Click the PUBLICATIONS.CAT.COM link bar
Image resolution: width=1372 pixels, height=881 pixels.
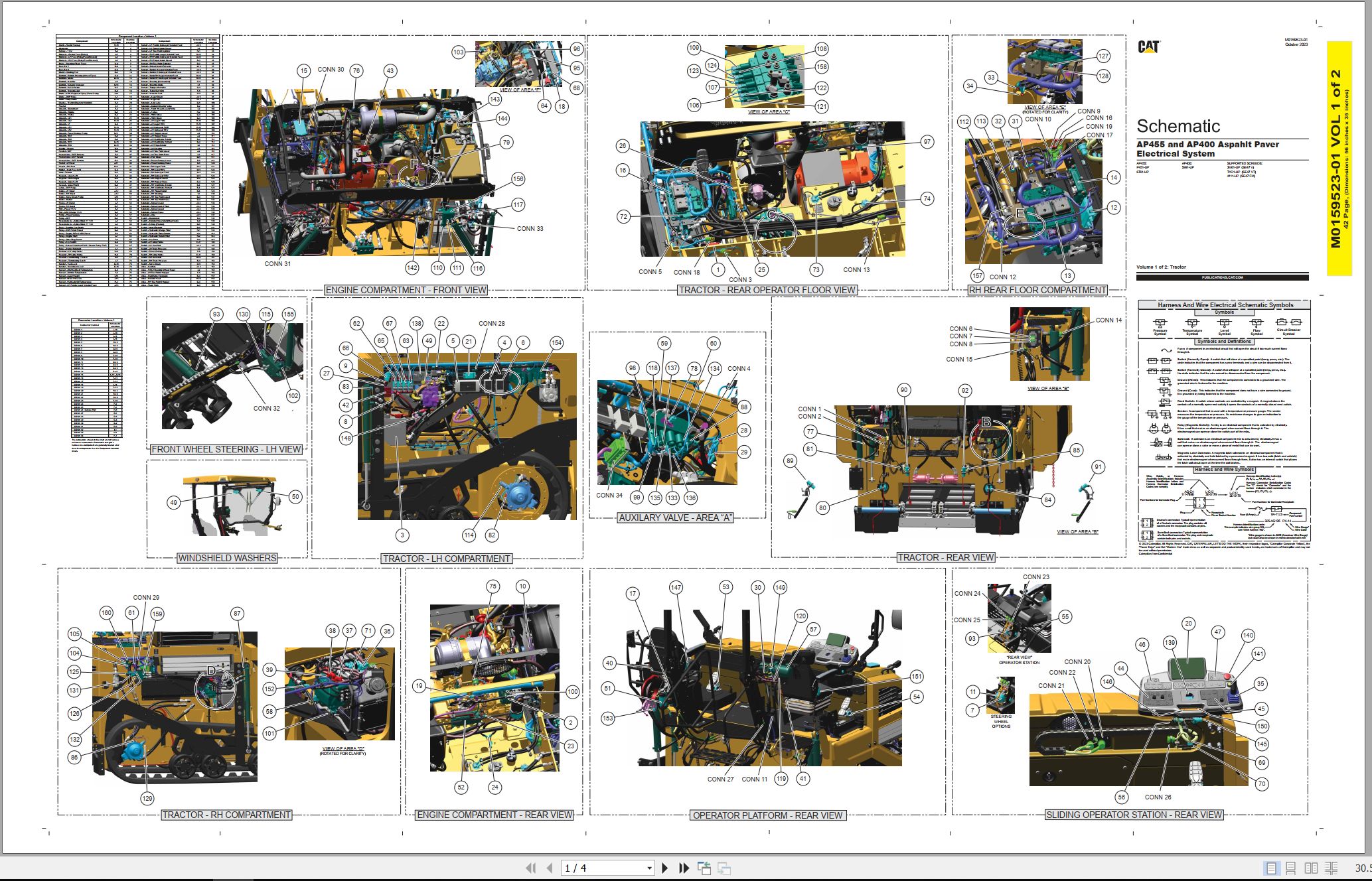(1222, 277)
